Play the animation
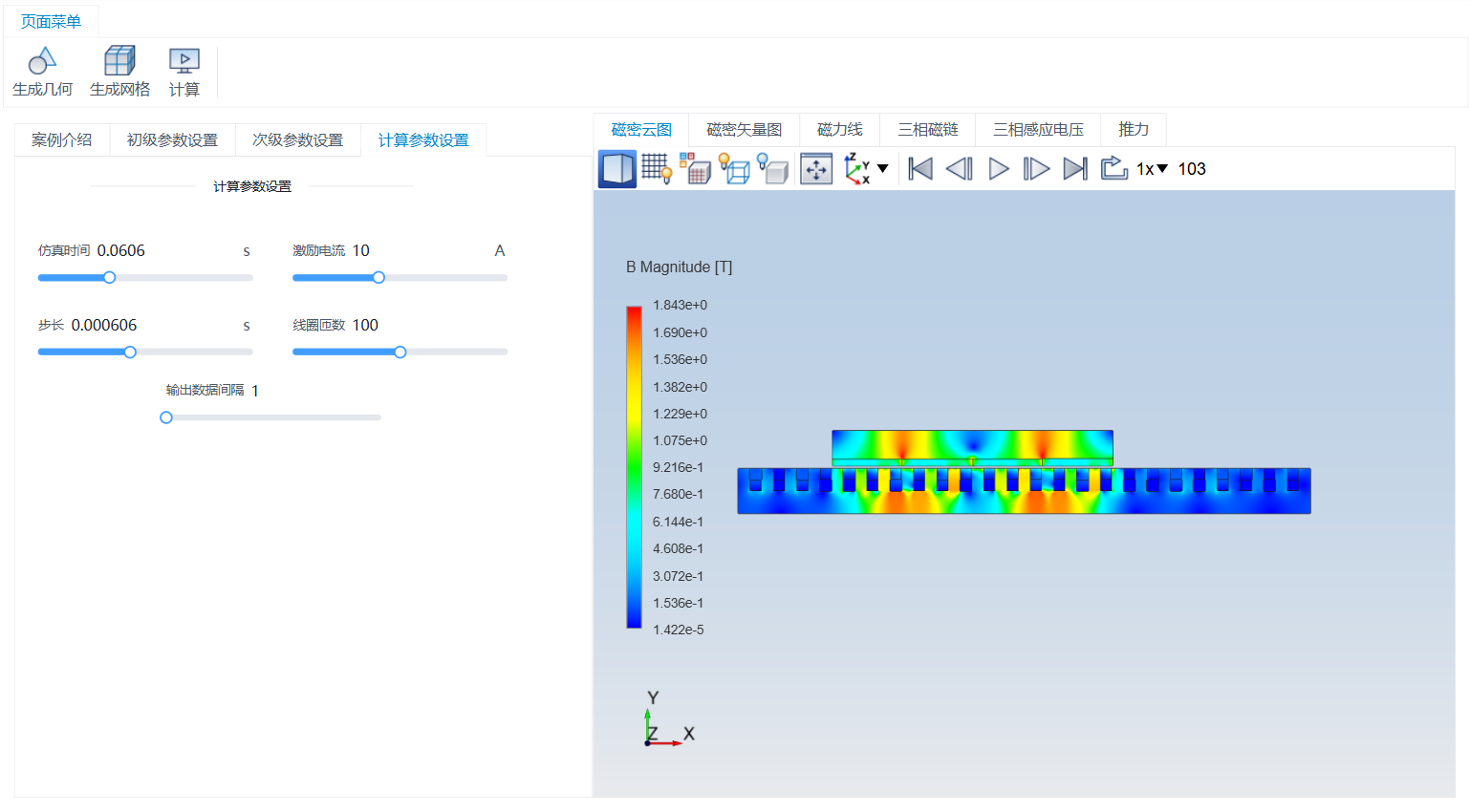Viewport: 1470px width, 812px height. tap(999, 169)
